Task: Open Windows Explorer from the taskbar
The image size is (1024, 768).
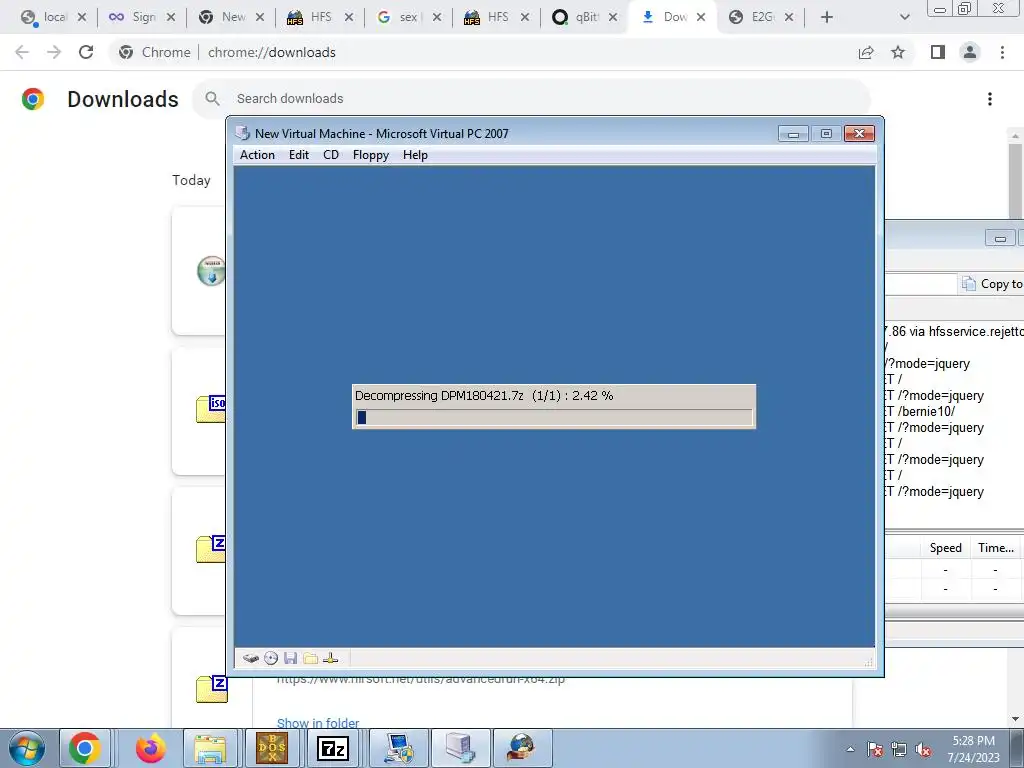Action: [211, 748]
